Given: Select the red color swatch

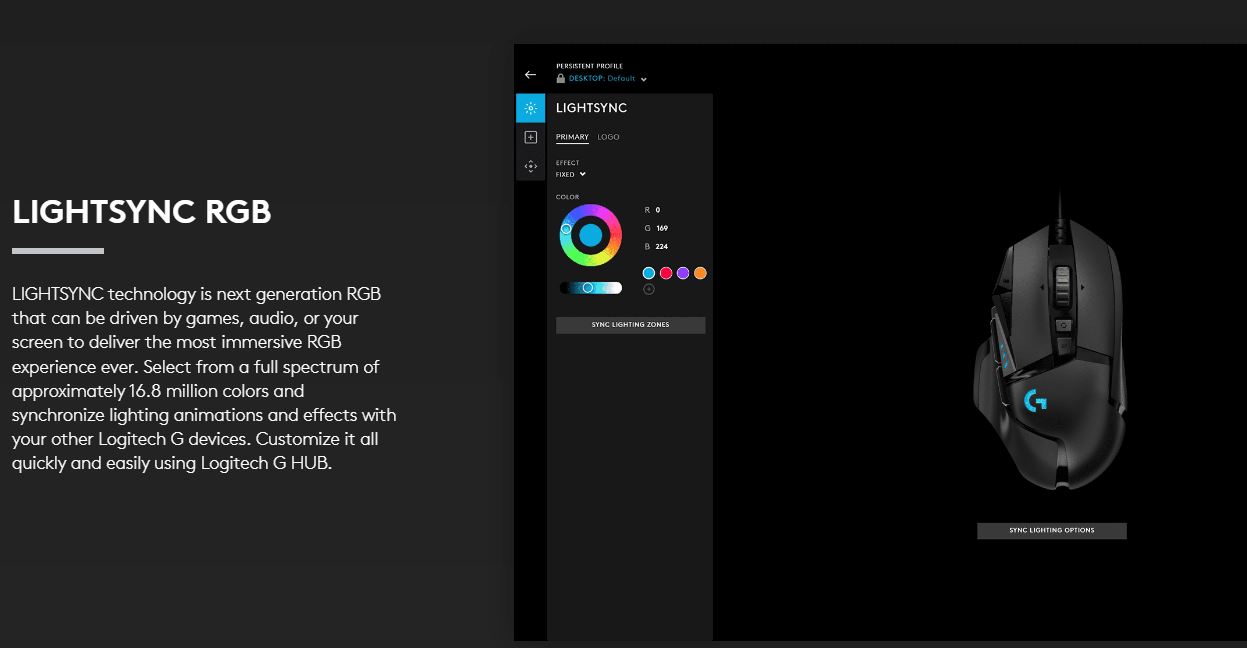Looking at the screenshot, I should click(666, 273).
